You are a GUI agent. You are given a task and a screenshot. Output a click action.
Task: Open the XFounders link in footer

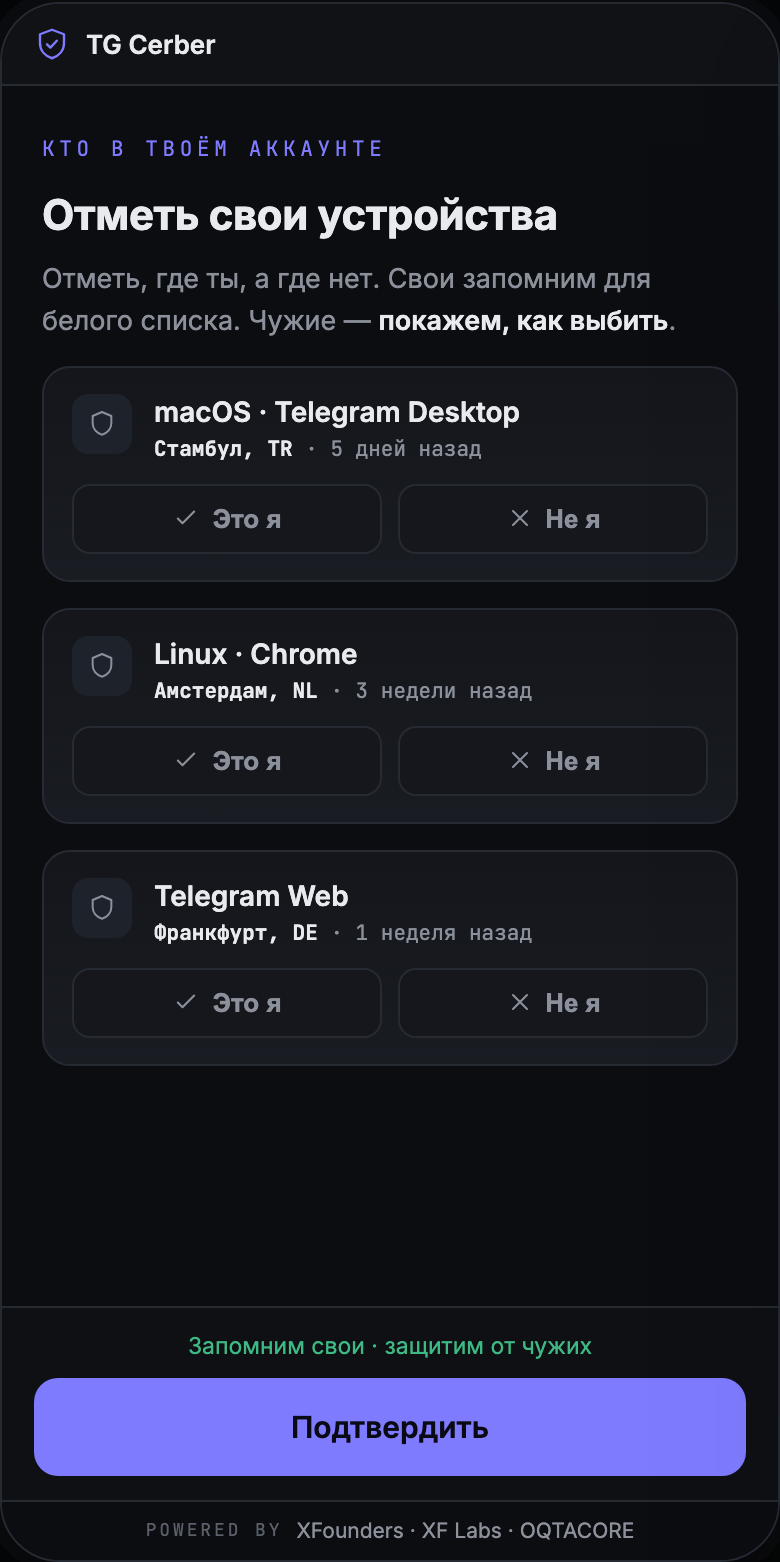(x=350, y=1531)
